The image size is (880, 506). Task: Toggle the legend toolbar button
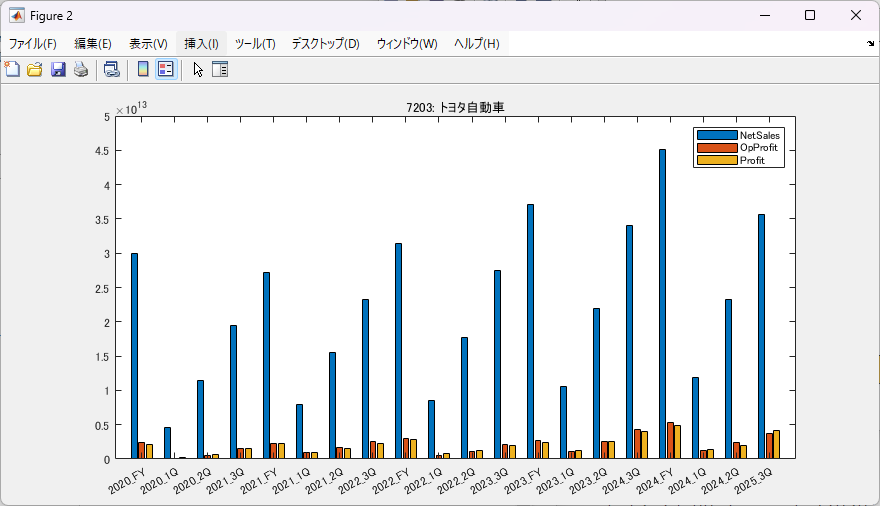pos(166,70)
